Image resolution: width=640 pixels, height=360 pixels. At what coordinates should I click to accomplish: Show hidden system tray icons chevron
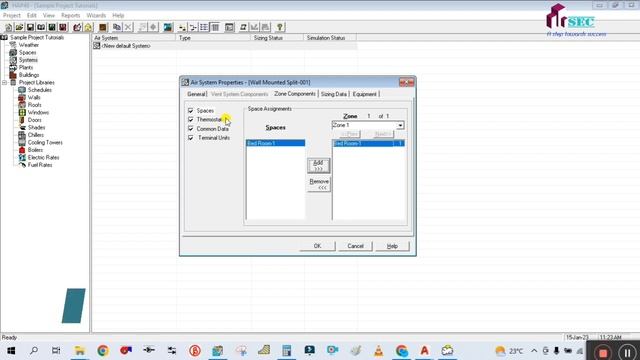534,351
